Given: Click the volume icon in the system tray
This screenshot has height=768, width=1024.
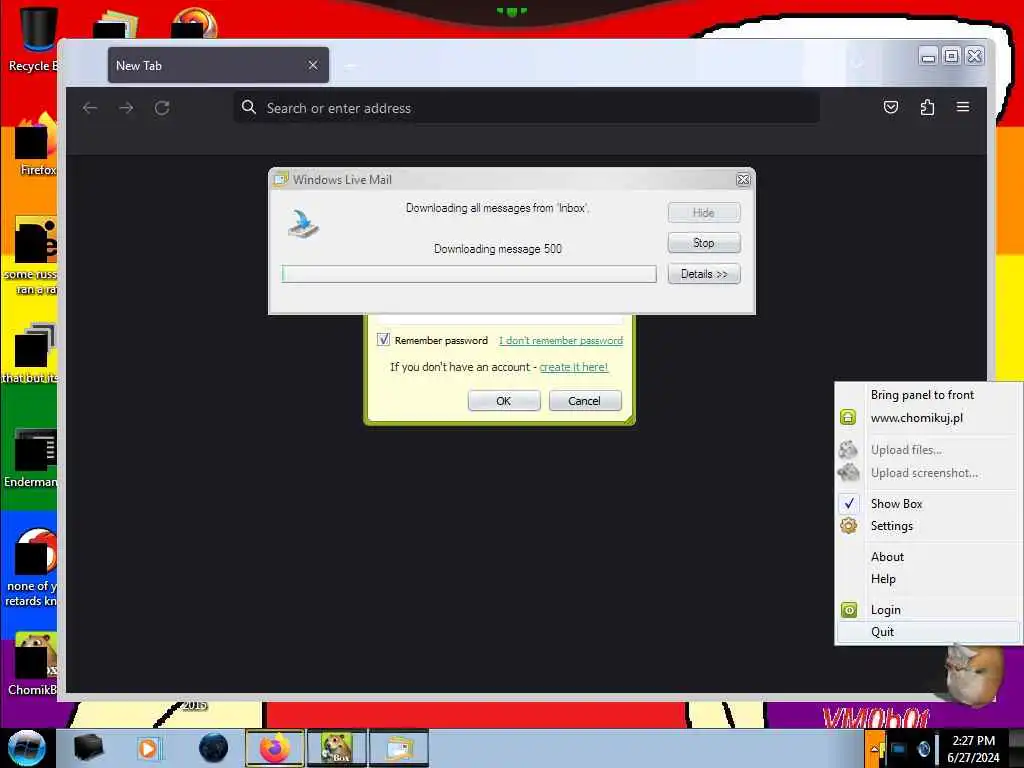Looking at the screenshot, I should tap(923, 749).
